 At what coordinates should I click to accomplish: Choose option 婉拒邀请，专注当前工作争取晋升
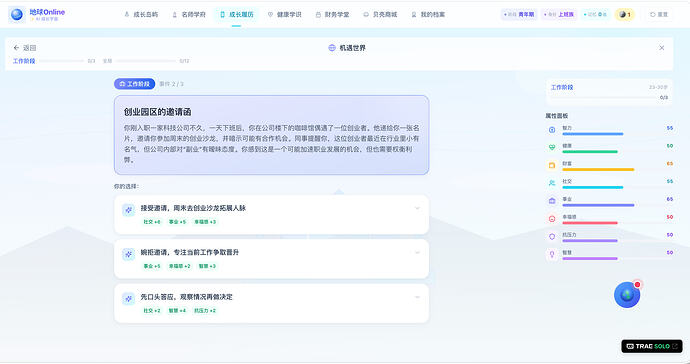(272, 259)
